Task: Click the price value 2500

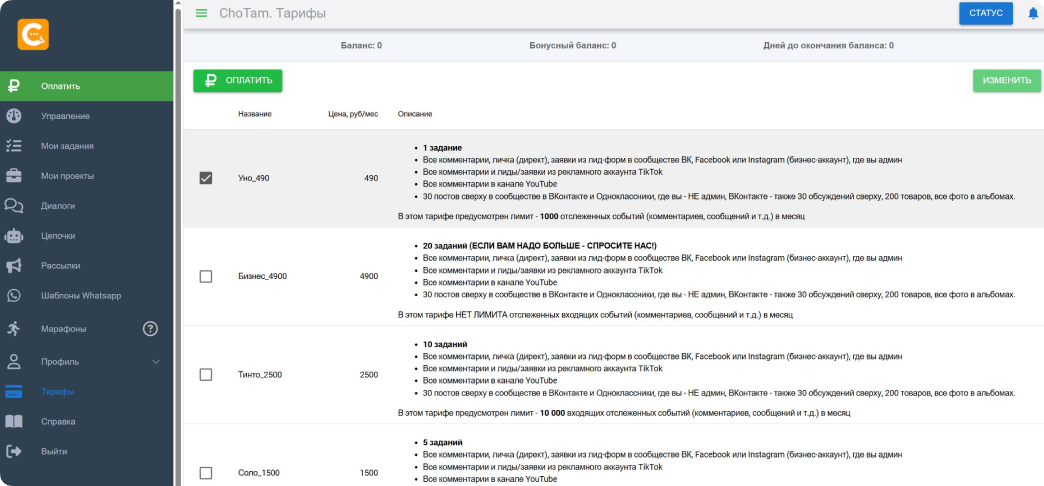Action: pyautogui.click(x=369, y=375)
